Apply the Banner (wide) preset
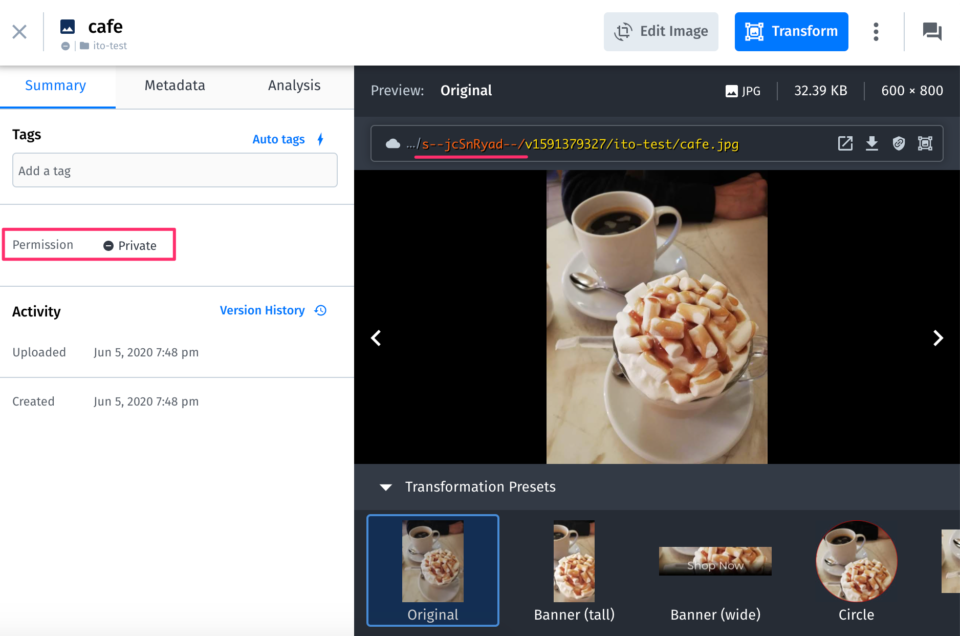 click(x=715, y=560)
